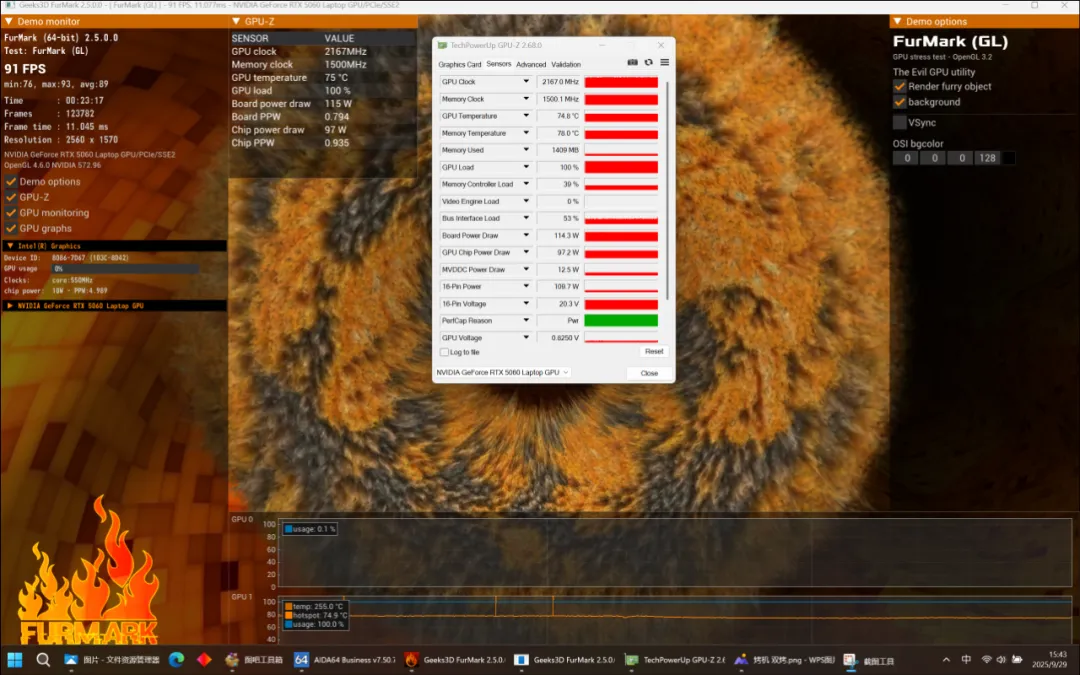The height and width of the screenshot is (675, 1080).
Task: Click the Close button in GPU-Z
Action: pyautogui.click(x=649, y=373)
